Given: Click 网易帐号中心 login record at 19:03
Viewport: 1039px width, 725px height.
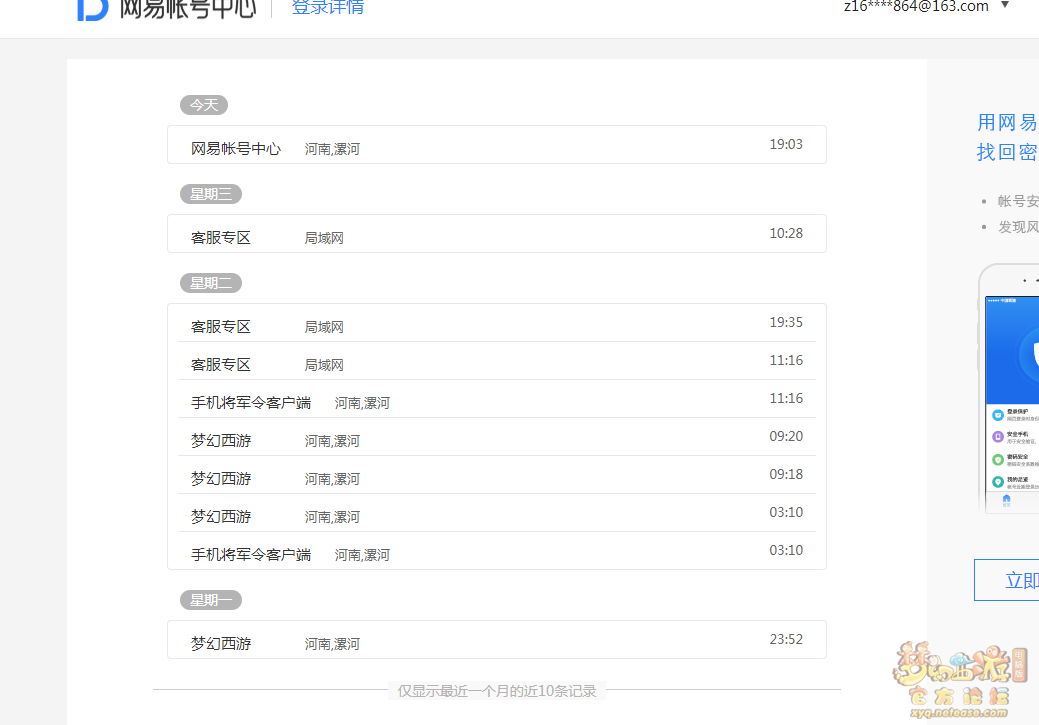Looking at the screenshot, I should point(497,144).
